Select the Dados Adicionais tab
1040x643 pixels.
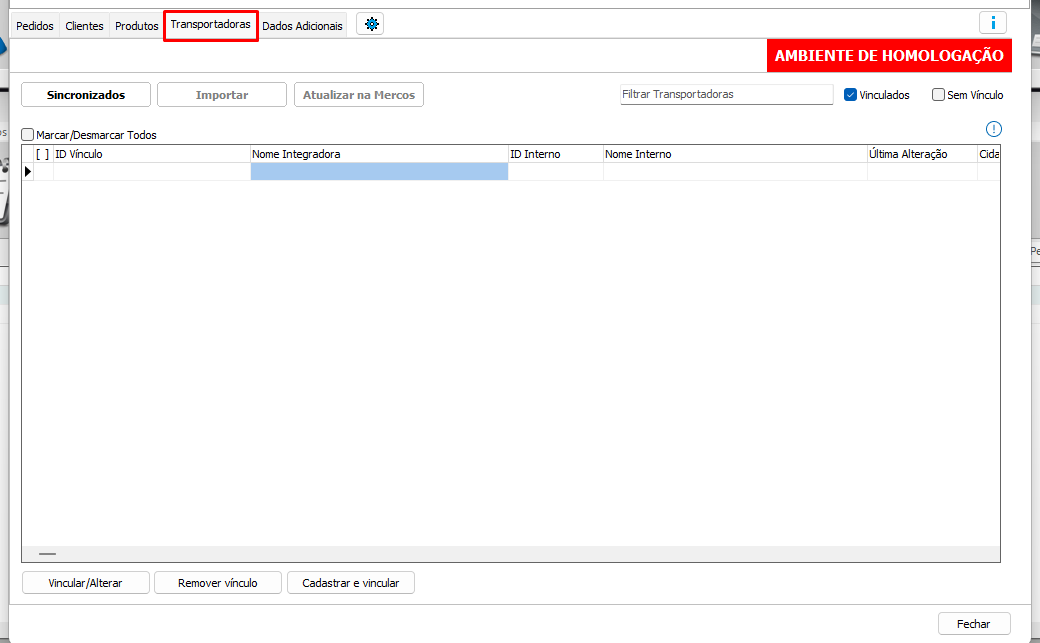[x=302, y=26]
